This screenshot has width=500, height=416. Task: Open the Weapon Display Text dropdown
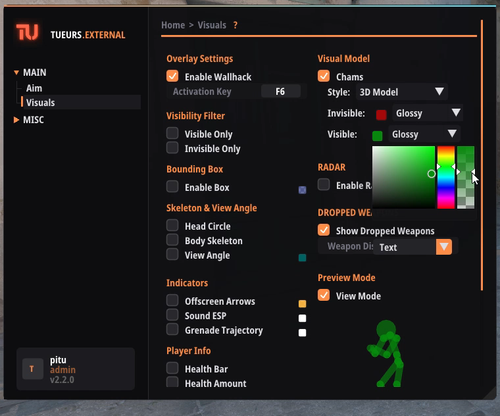412,247
